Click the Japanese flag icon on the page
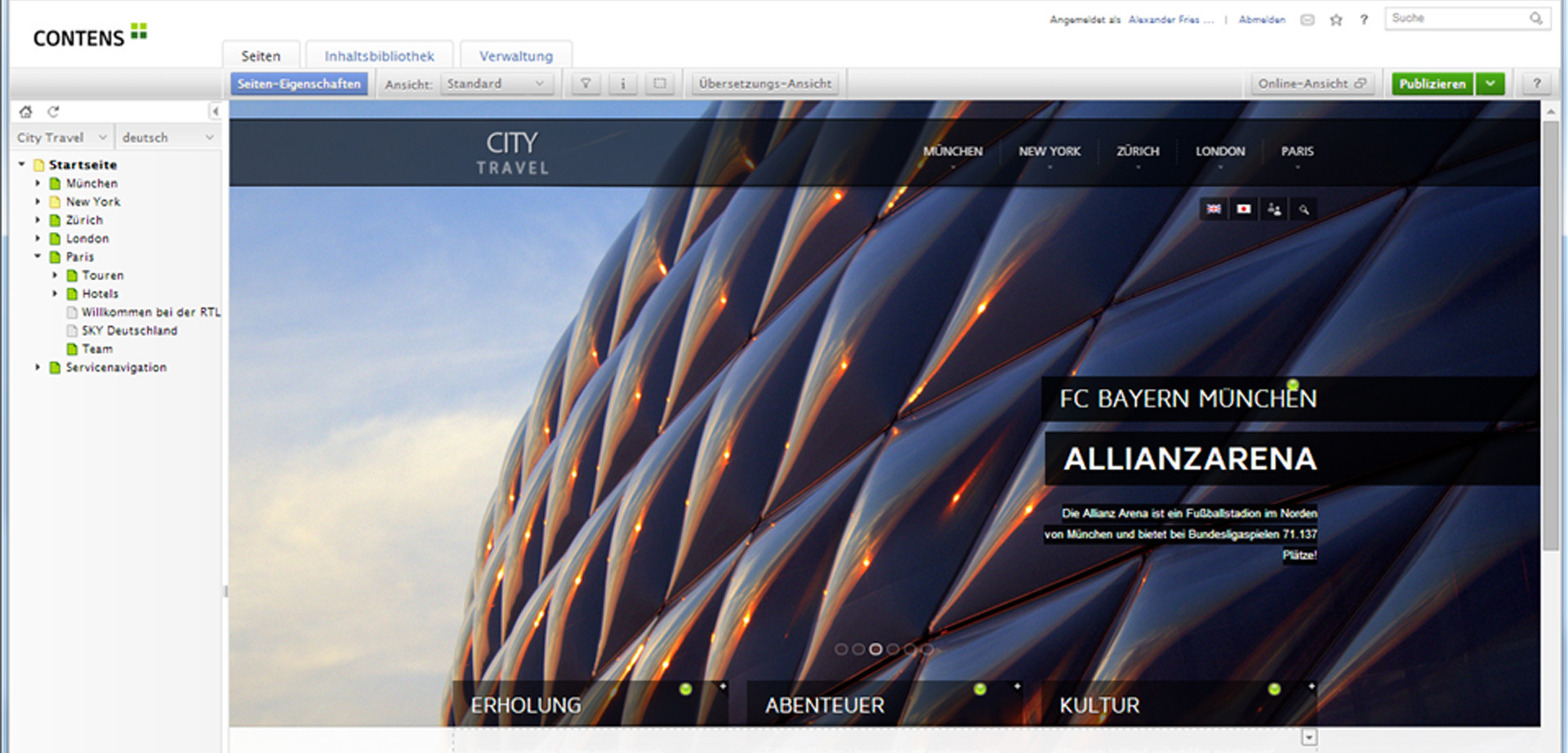1568x753 pixels. pyautogui.click(x=1243, y=209)
